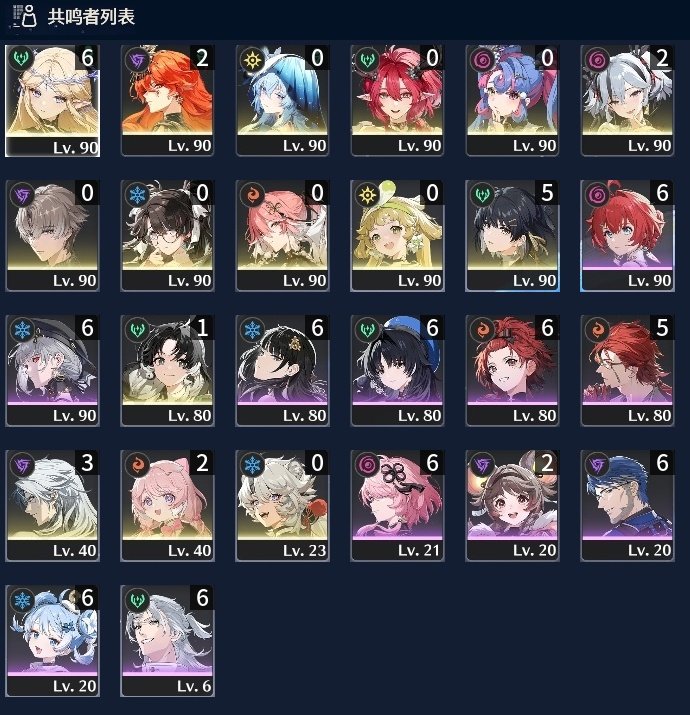Click the snowflake icon on the Lv. 23 card
Viewport: 690px width, 715px height.
pos(252,465)
